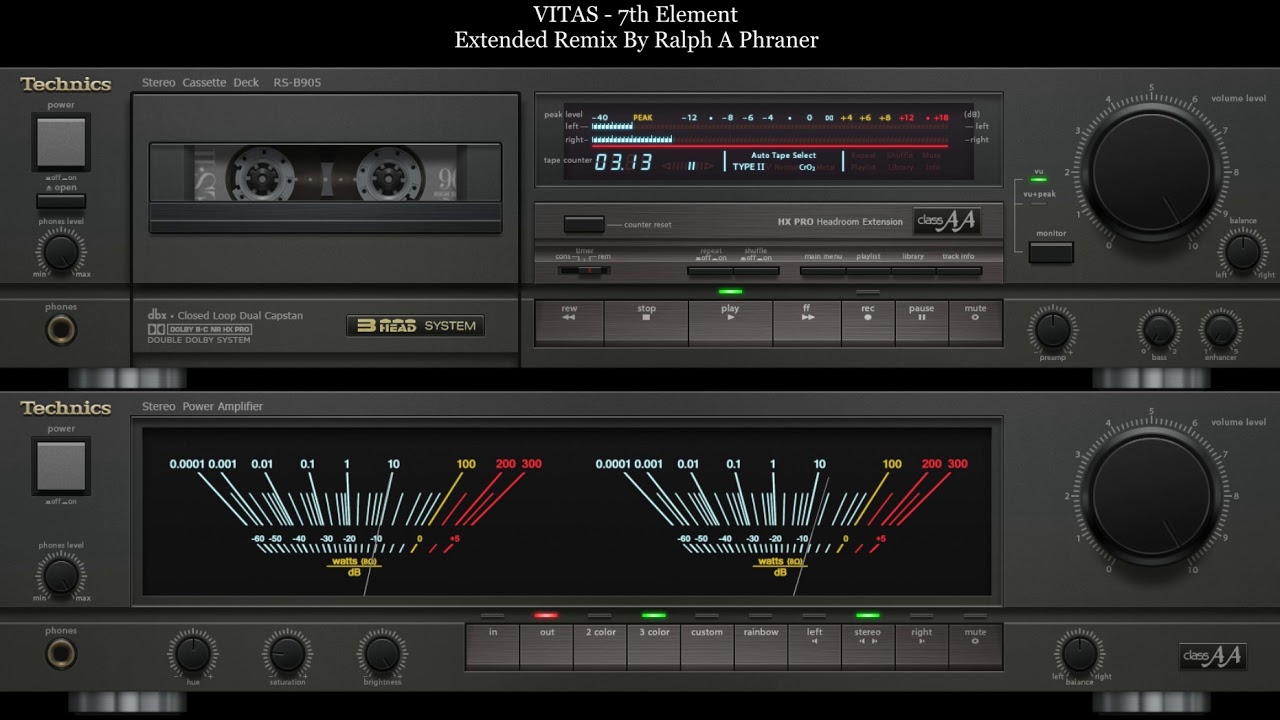Select the 'in' meter source button

click(493, 646)
